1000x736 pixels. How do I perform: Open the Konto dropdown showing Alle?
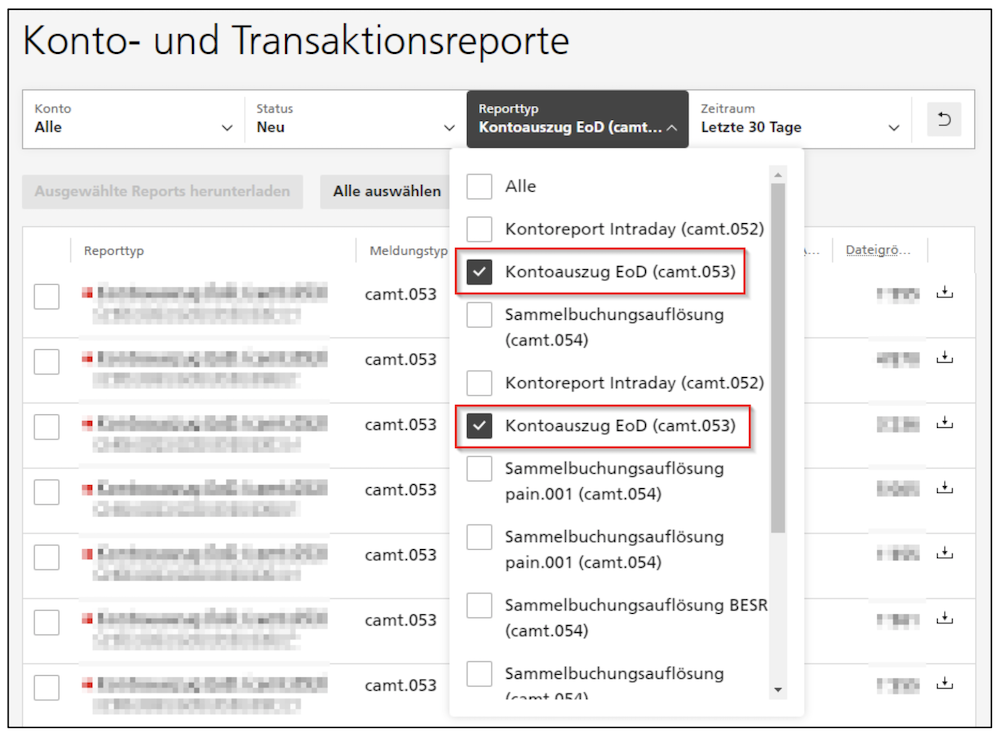(133, 119)
